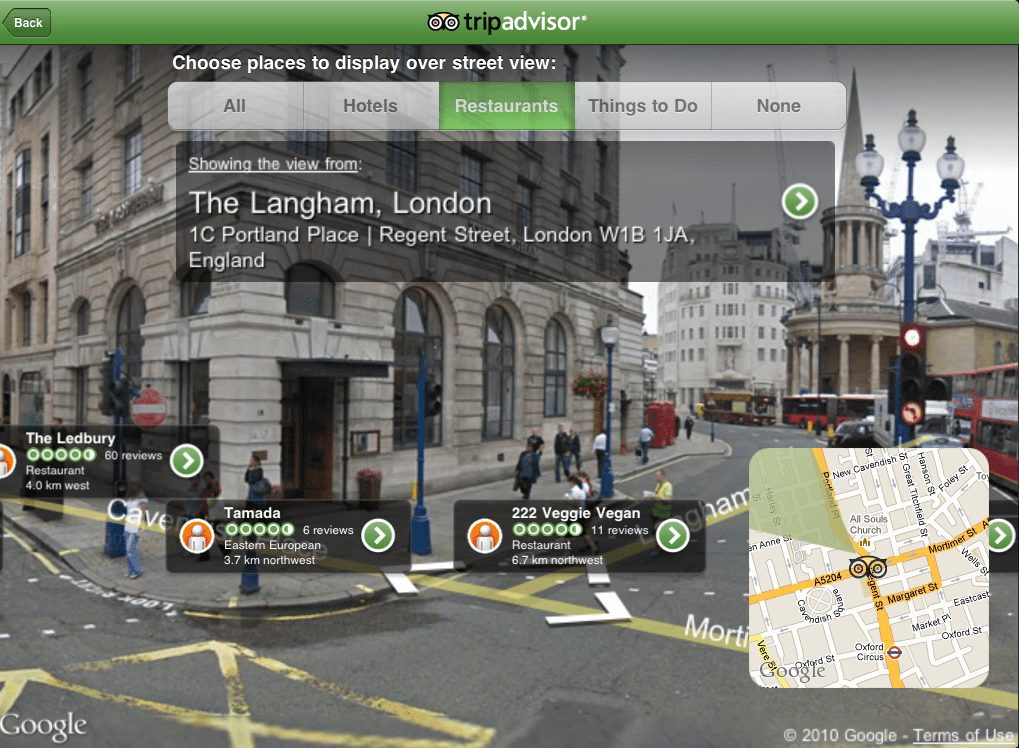Click 'All Souls Church' label on map
The image size is (1019, 748).
[868, 524]
